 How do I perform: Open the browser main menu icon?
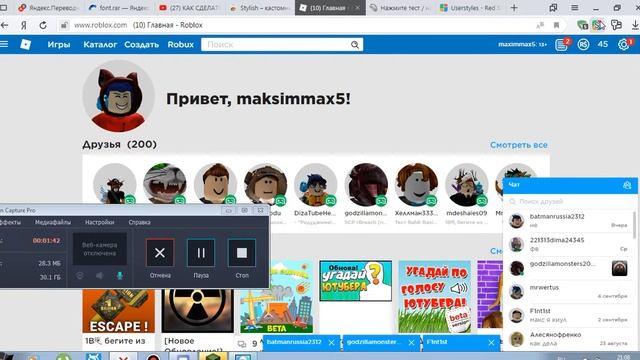(575, 8)
